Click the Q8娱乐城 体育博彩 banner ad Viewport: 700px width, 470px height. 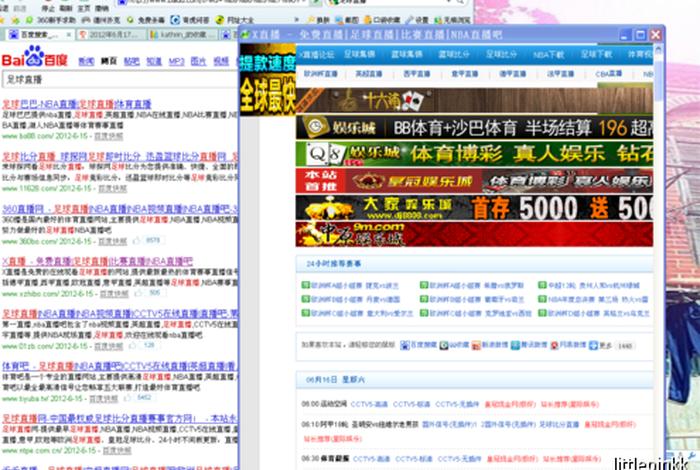[474, 154]
